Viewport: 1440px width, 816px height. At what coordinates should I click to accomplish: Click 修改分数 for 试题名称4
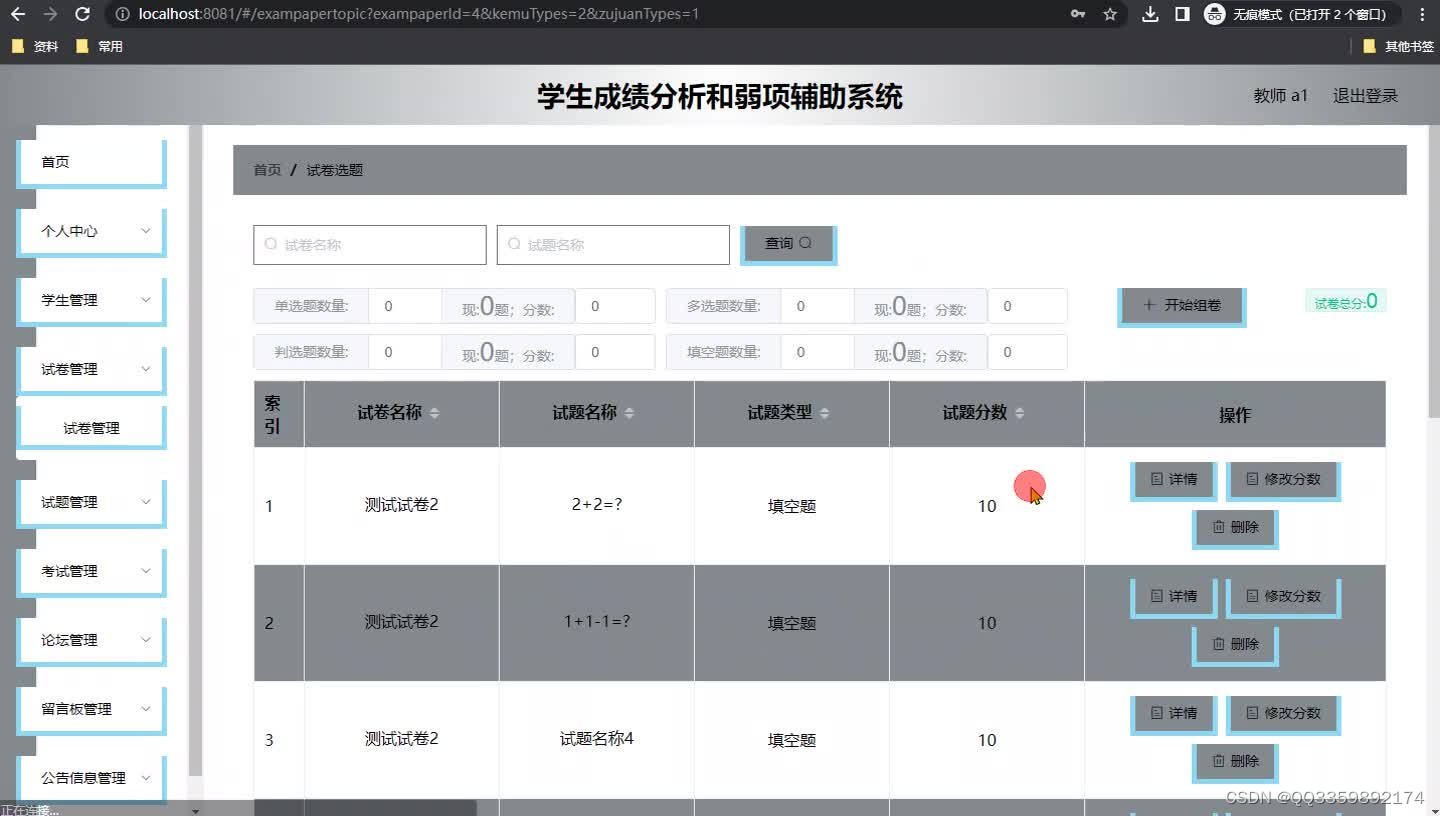click(x=1283, y=714)
